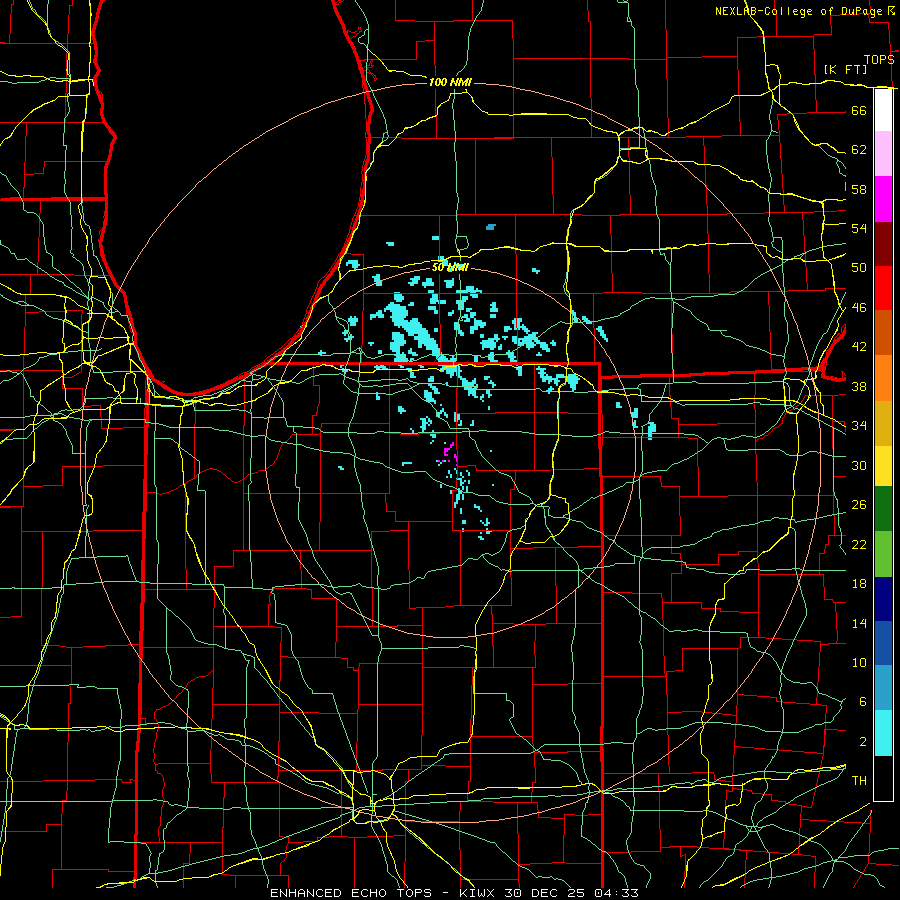900x900 pixels.
Task: Click legend value 22
Action: tap(859, 545)
